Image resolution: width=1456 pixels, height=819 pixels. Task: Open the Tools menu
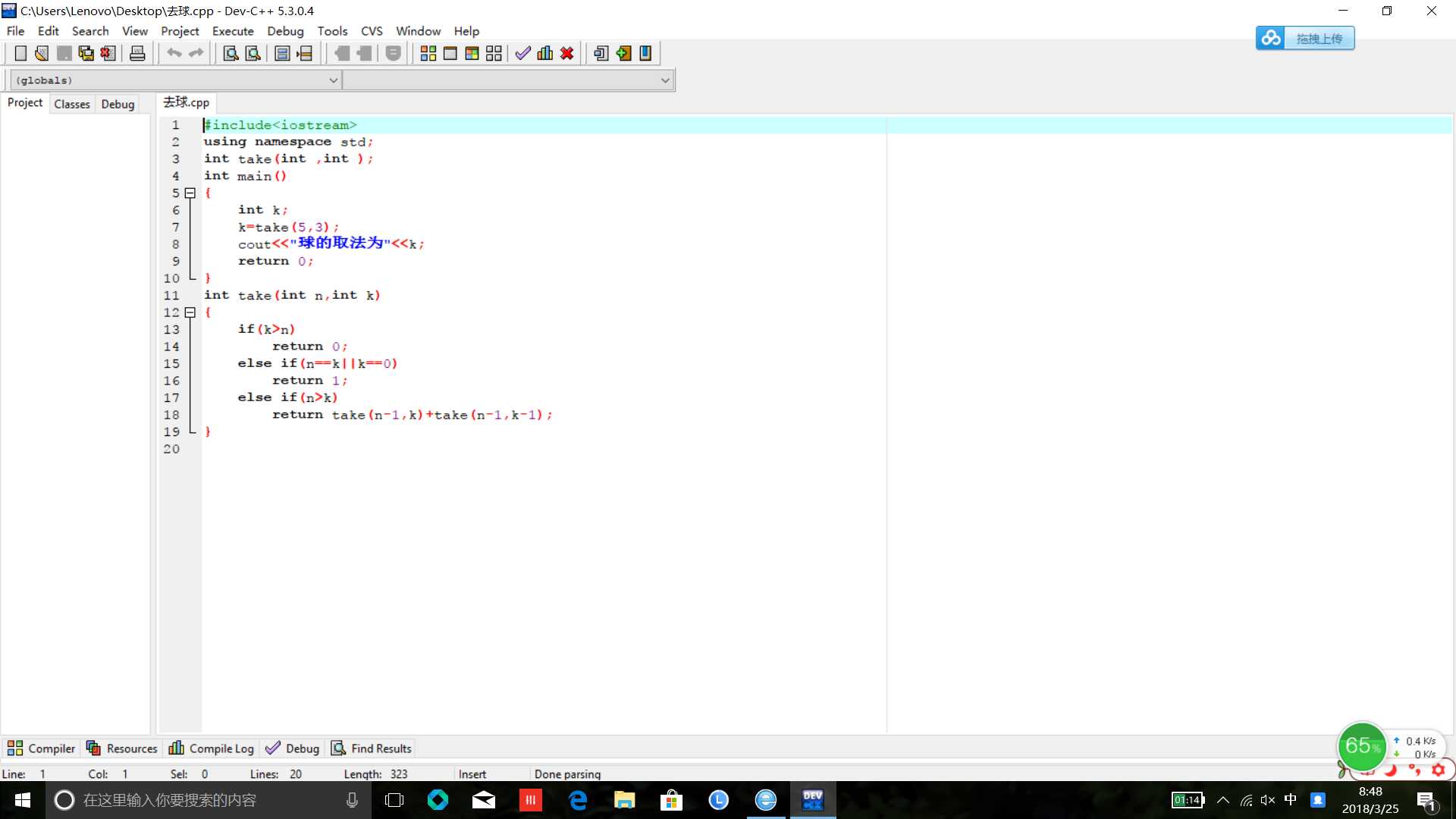coord(332,31)
